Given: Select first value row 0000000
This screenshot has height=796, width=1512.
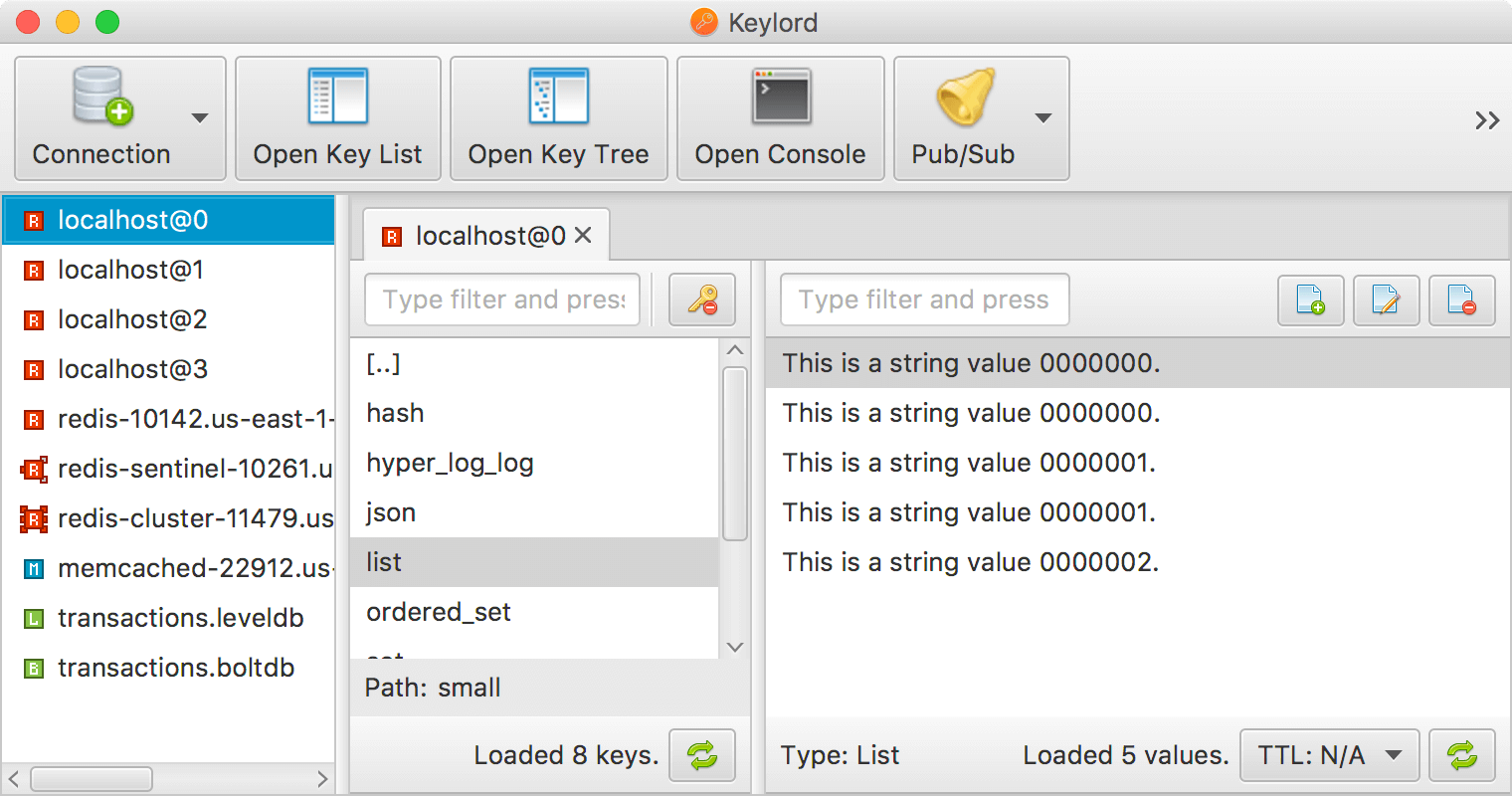Looking at the screenshot, I should [1138, 363].
